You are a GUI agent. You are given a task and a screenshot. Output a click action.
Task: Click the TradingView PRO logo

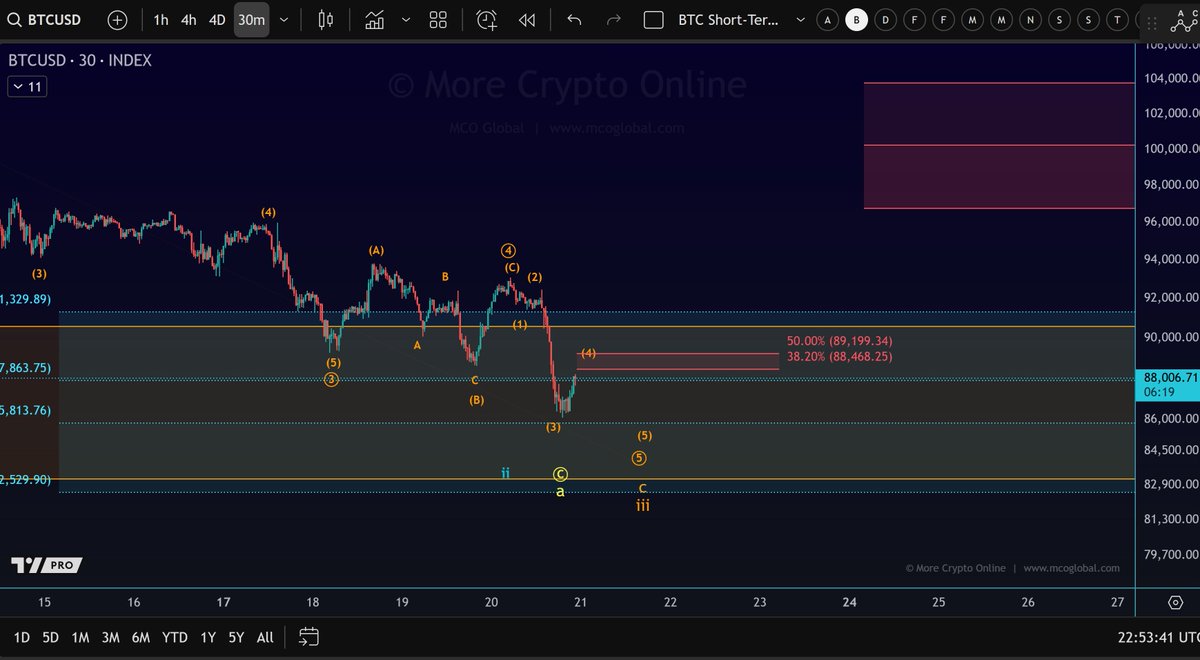(45, 565)
